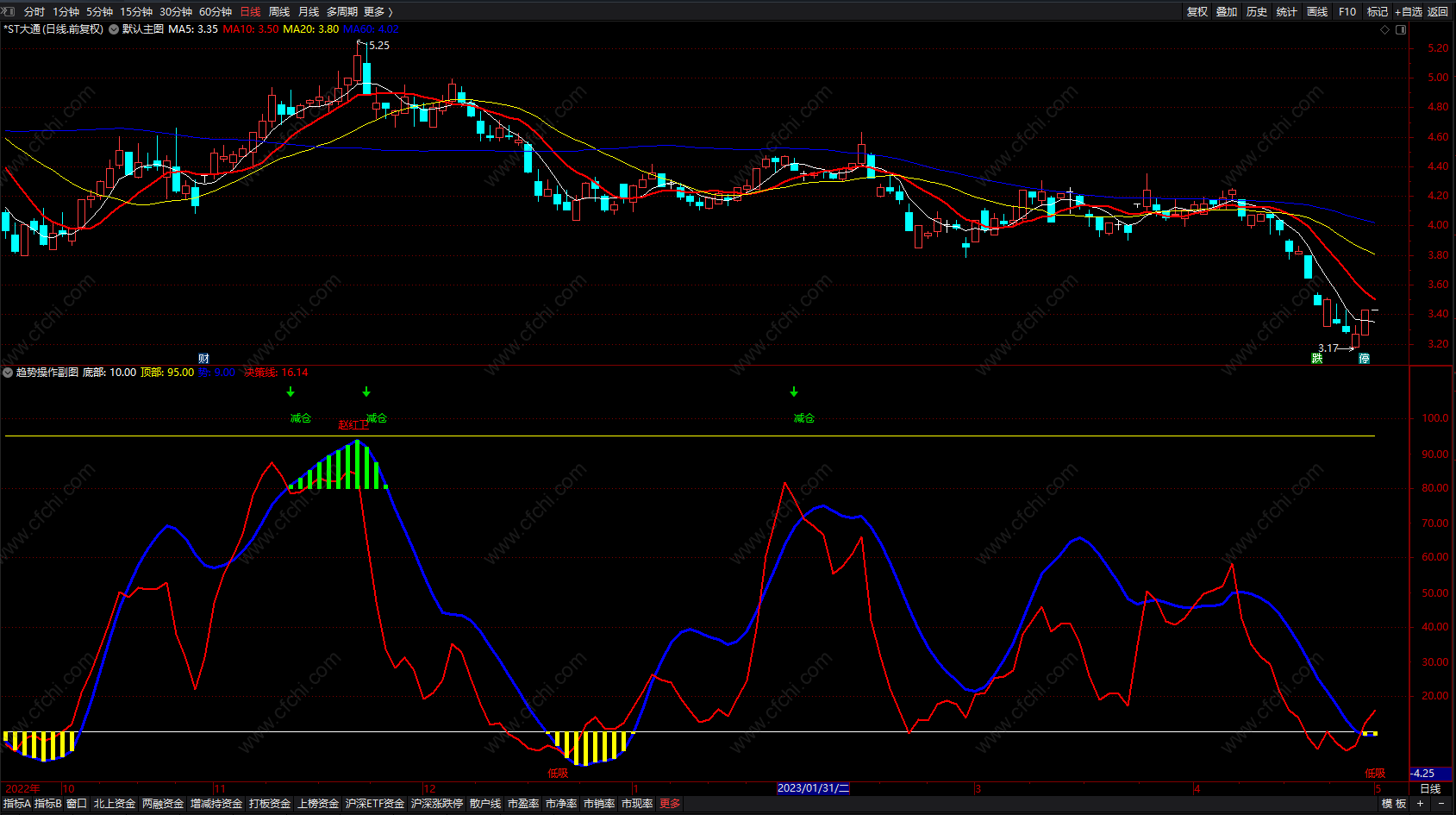
Task: Enable the 画线 drawing tools
Action: pyautogui.click(x=1316, y=12)
